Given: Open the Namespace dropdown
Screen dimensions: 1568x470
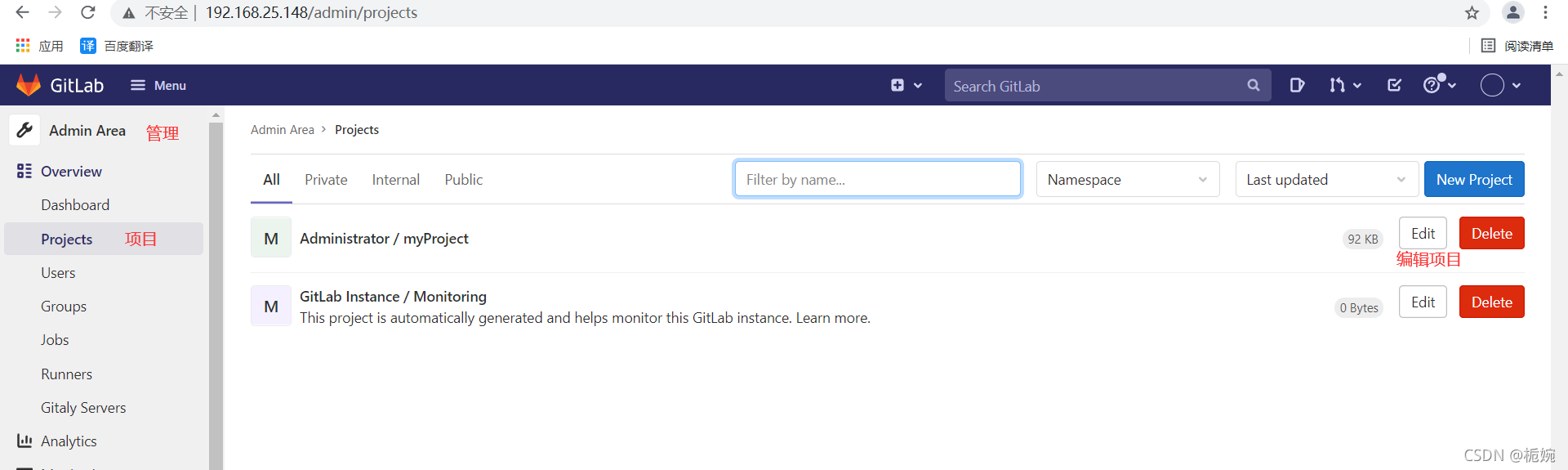Looking at the screenshot, I should (x=1128, y=179).
